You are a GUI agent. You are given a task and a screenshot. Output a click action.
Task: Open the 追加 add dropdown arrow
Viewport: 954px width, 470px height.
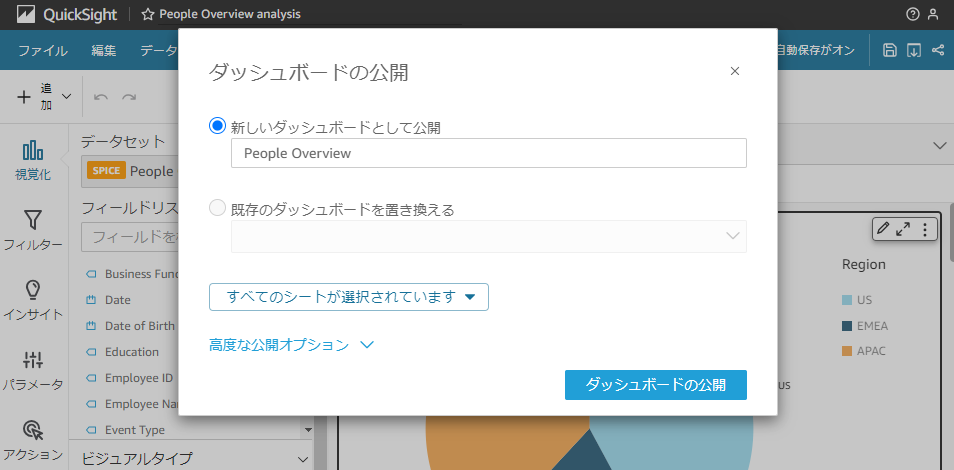coord(67,97)
